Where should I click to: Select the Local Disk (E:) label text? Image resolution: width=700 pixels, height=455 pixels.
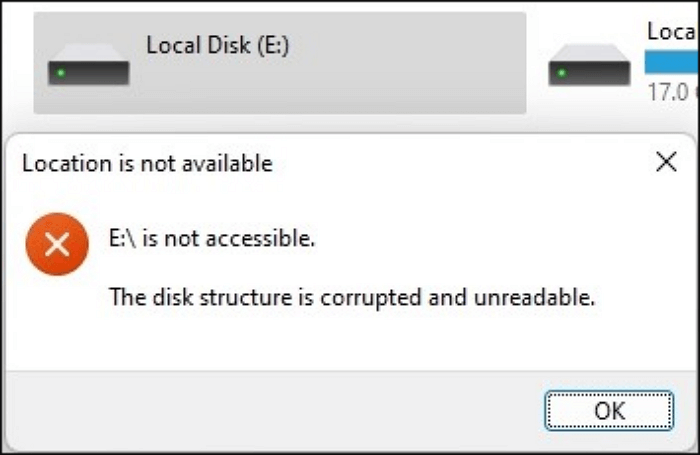[217, 46]
